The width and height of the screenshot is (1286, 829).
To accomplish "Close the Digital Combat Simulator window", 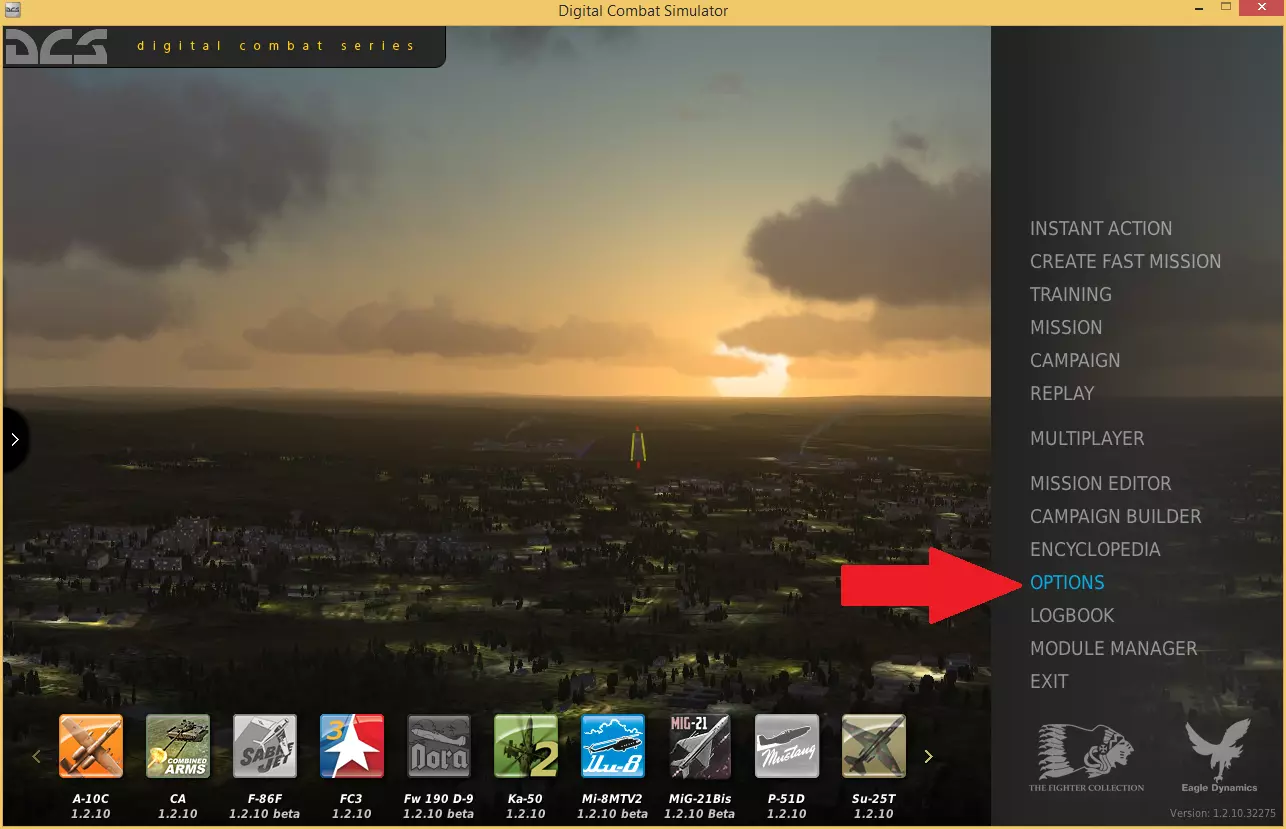I will 1262,9.
